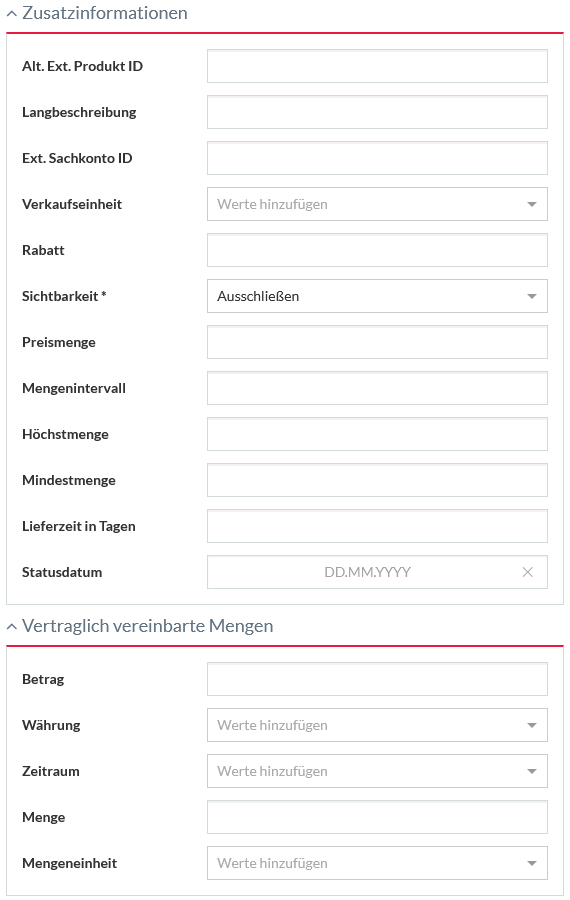This screenshot has width=570, height=900.
Task: Clear the Statusdatum date with X icon
Action: [x=528, y=572]
